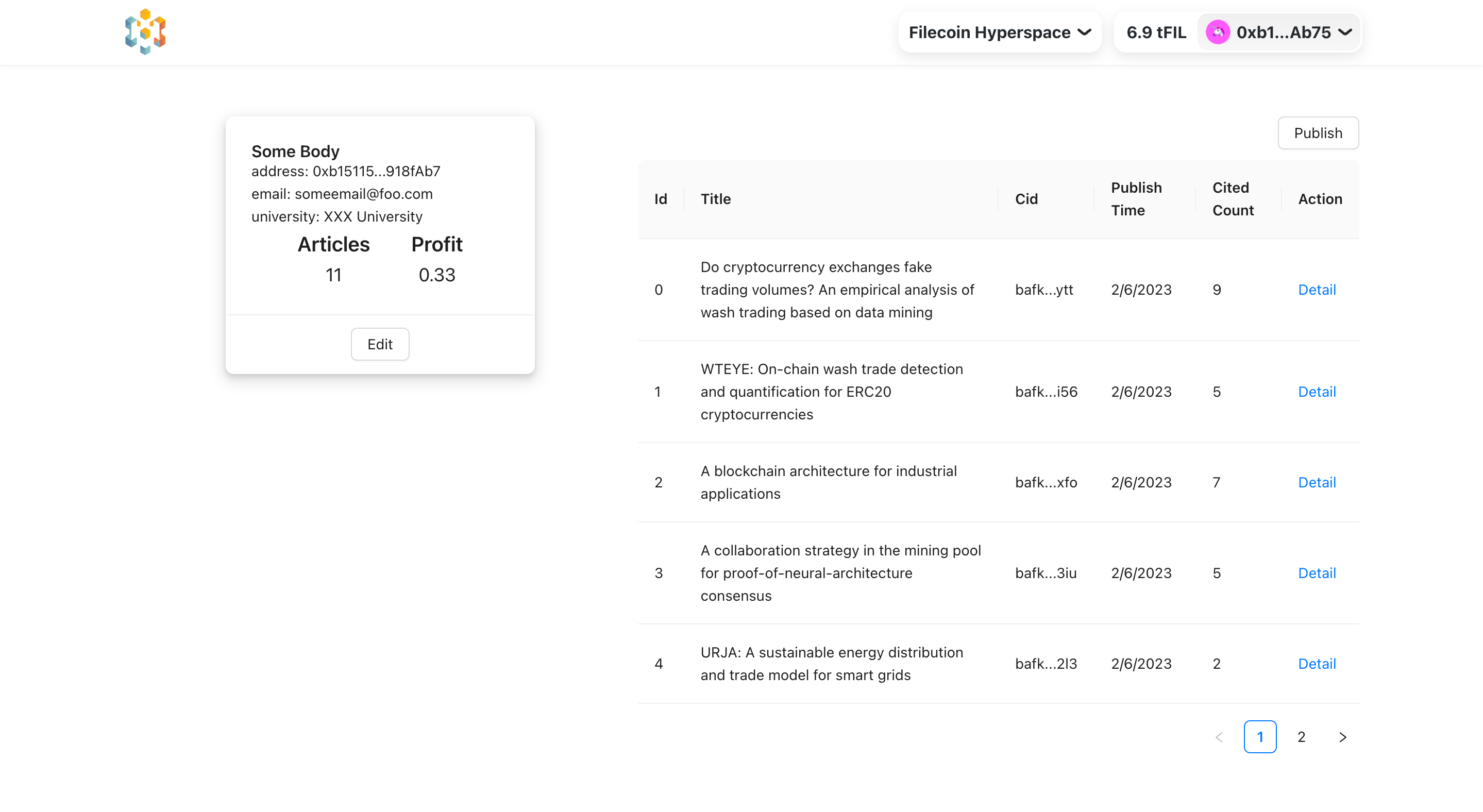Click cited count 2 in URJA row

(1217, 664)
